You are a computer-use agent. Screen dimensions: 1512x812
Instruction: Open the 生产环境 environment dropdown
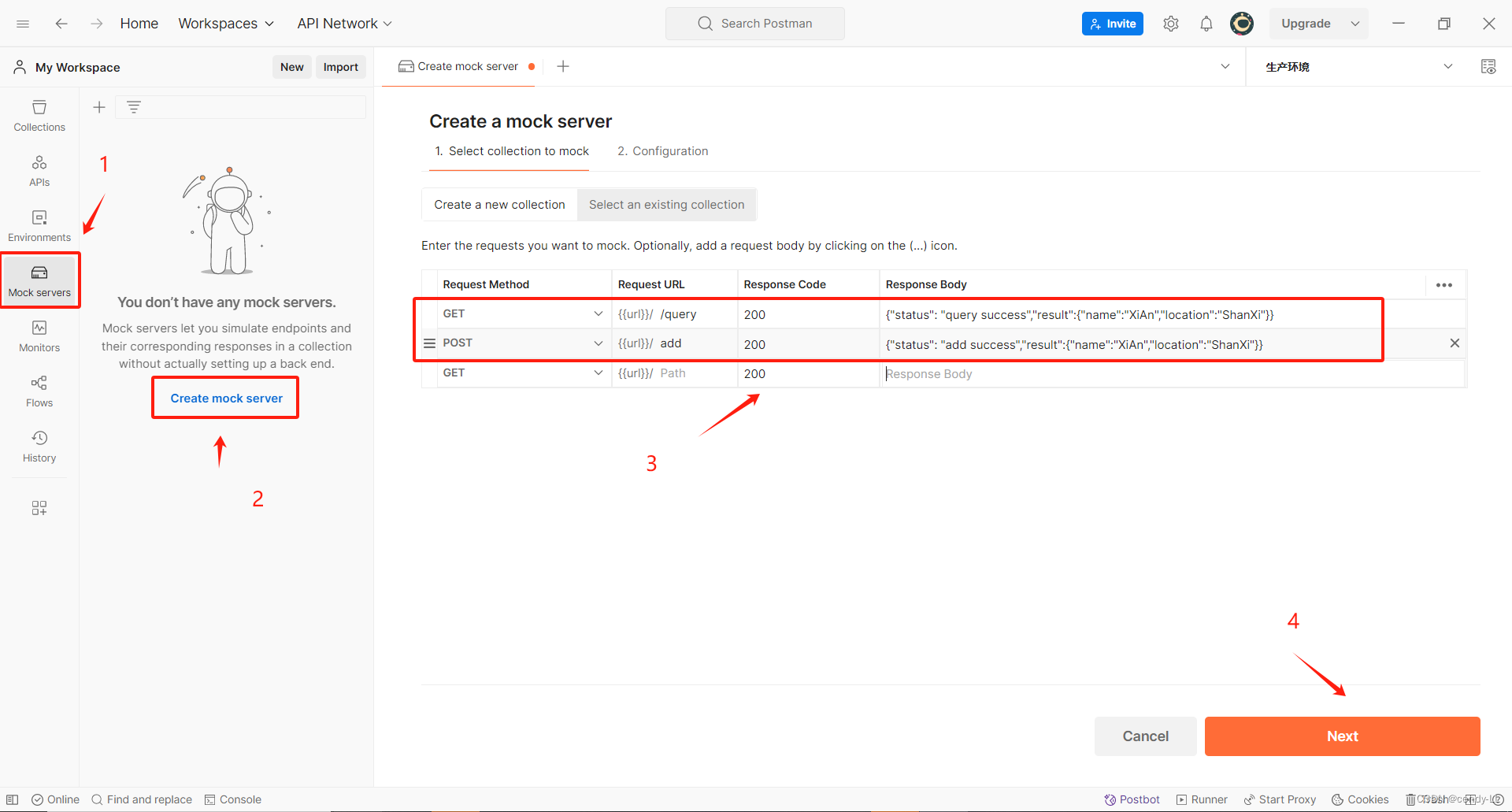coord(1358,67)
